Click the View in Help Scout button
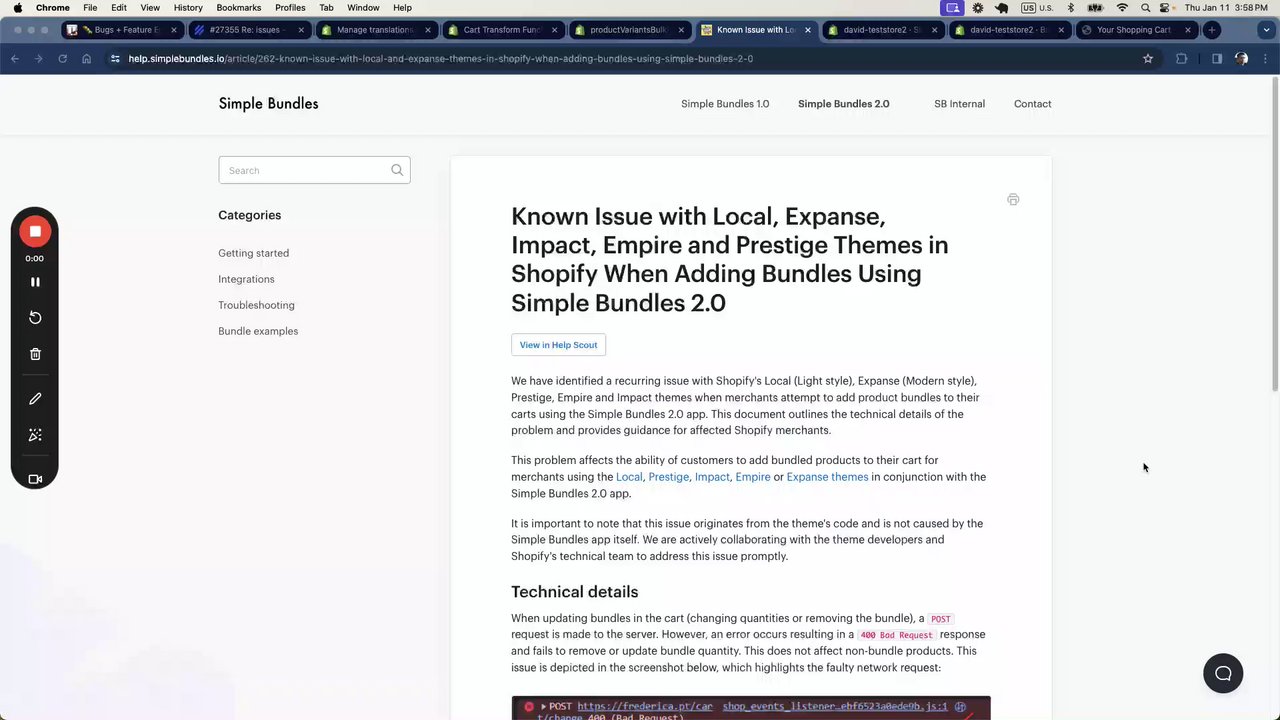 point(558,345)
